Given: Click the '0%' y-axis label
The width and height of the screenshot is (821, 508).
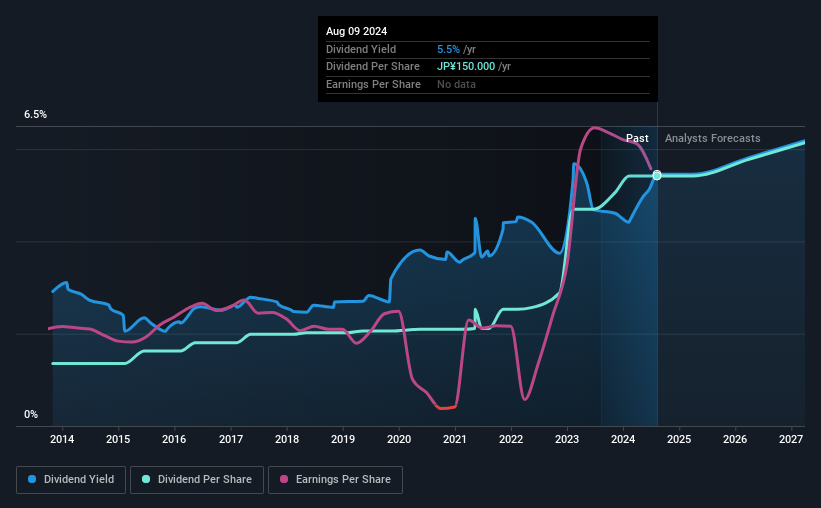Looking at the screenshot, I should (x=31, y=414).
